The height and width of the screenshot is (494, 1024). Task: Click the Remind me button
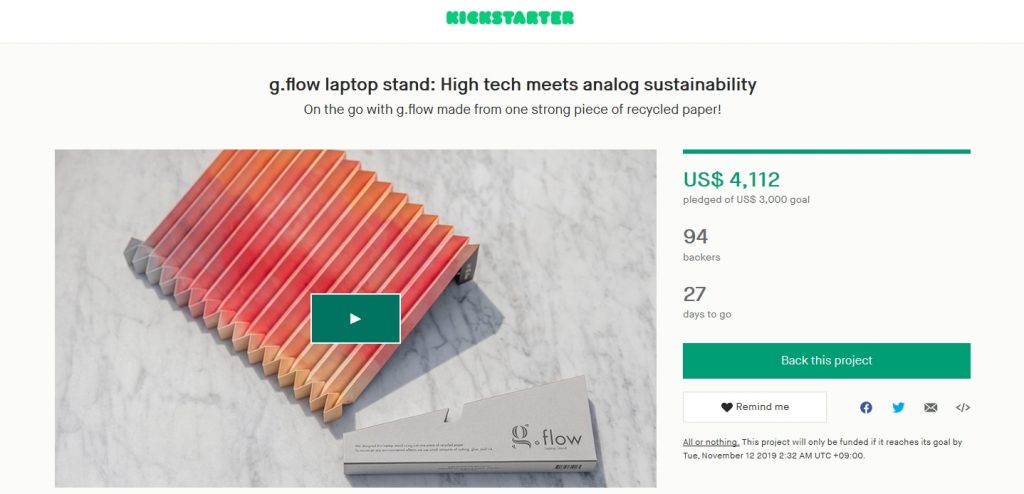[x=755, y=407]
